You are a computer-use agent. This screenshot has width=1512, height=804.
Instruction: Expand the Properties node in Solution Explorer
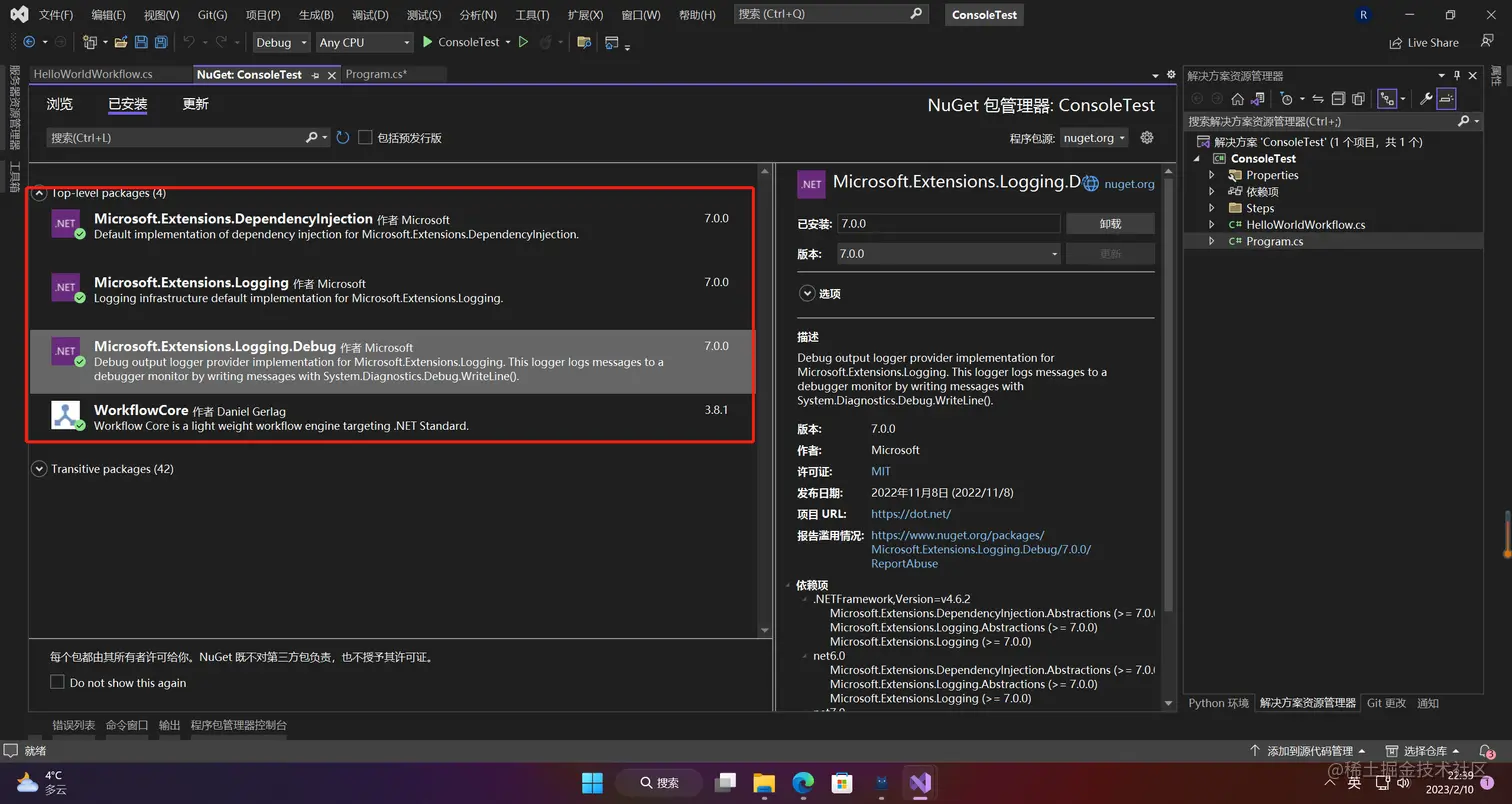coord(1212,175)
